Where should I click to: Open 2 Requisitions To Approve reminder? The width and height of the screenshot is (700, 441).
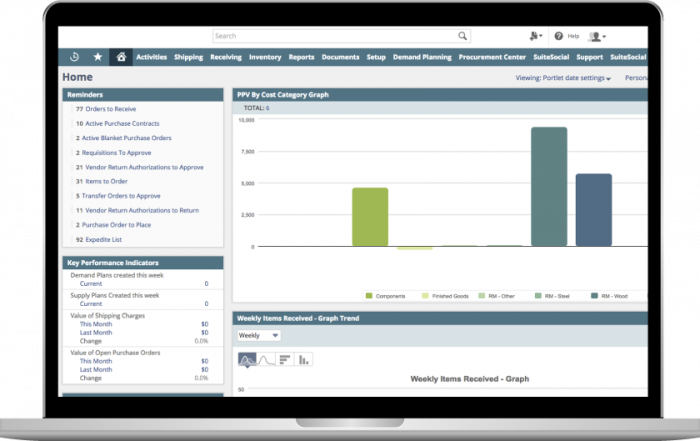113,153
